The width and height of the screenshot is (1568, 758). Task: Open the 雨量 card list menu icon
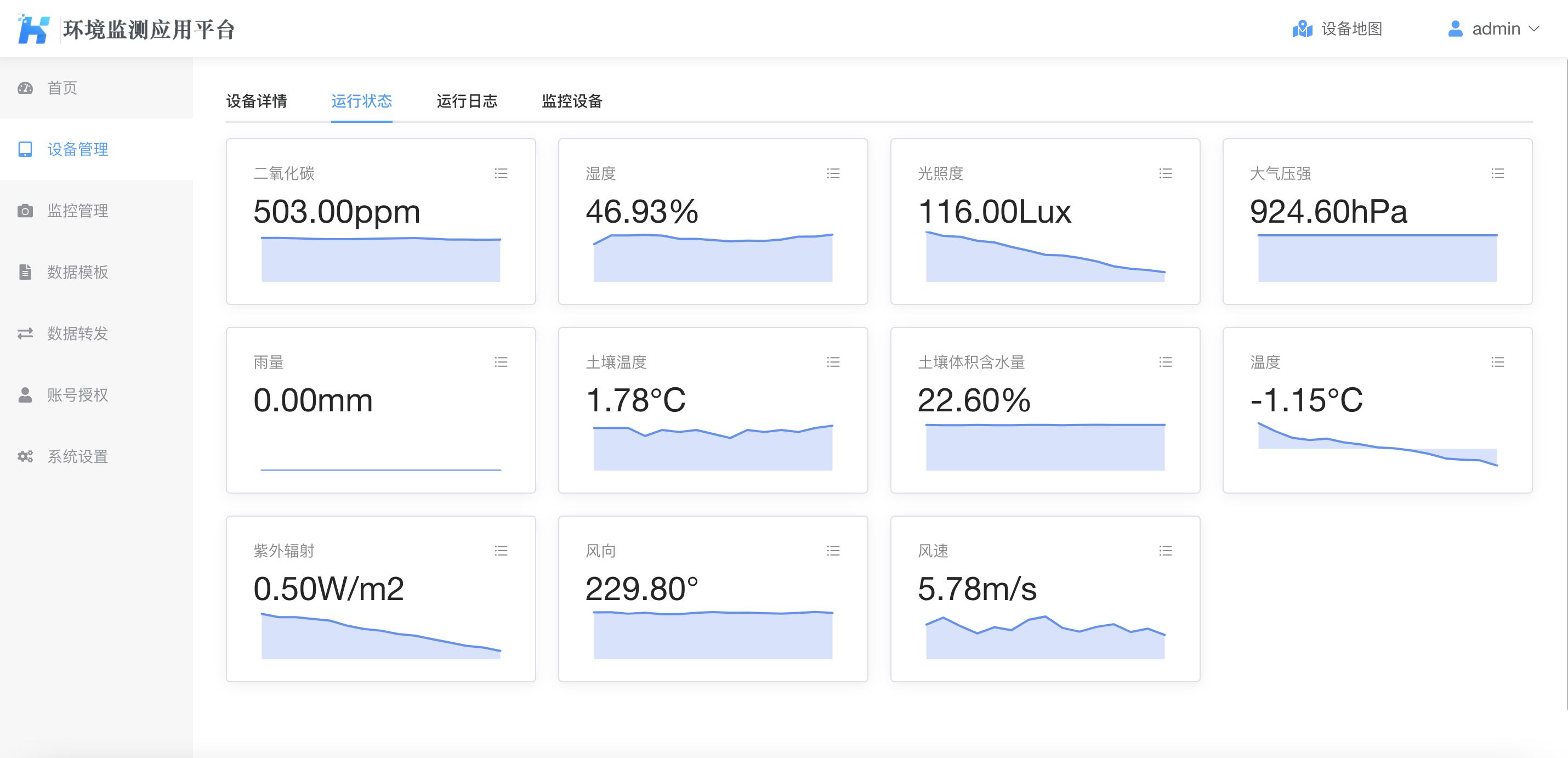tap(501, 362)
